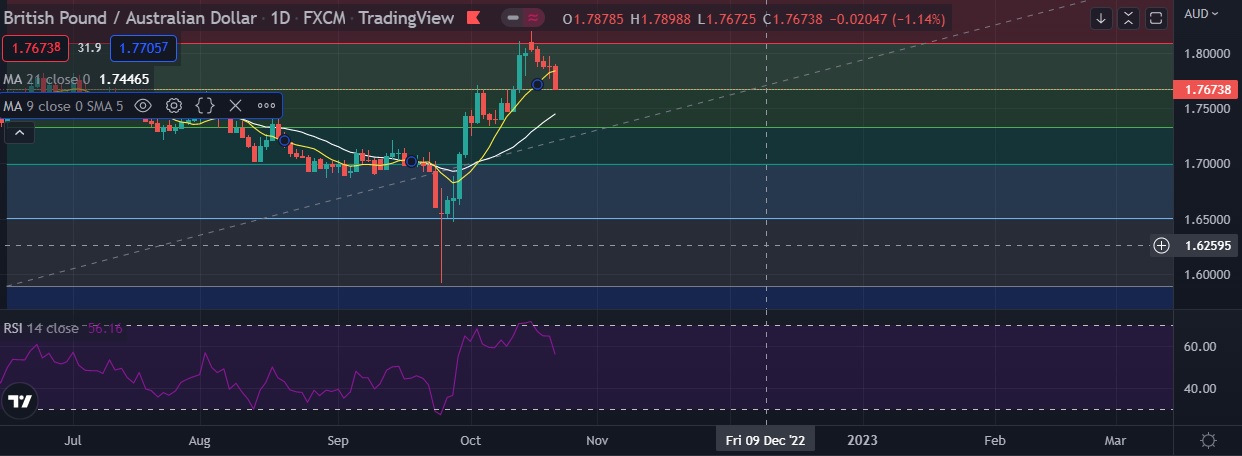The width and height of the screenshot is (1242, 456).
Task: Click the 31.9 spread value
Action: coord(90,47)
